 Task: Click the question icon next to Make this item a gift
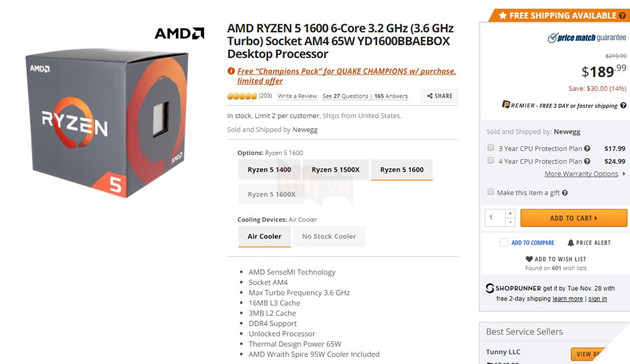click(565, 193)
